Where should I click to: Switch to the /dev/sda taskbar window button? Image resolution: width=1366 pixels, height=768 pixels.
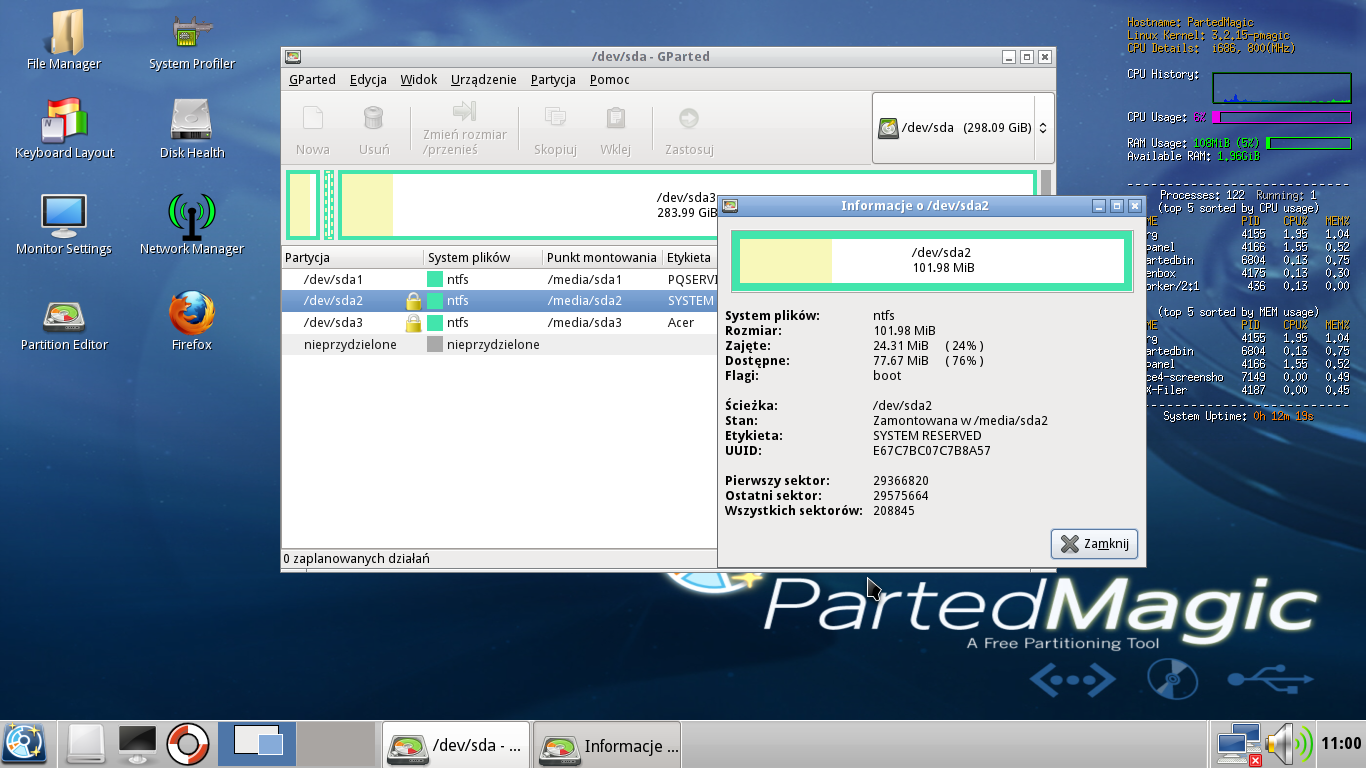[456, 745]
